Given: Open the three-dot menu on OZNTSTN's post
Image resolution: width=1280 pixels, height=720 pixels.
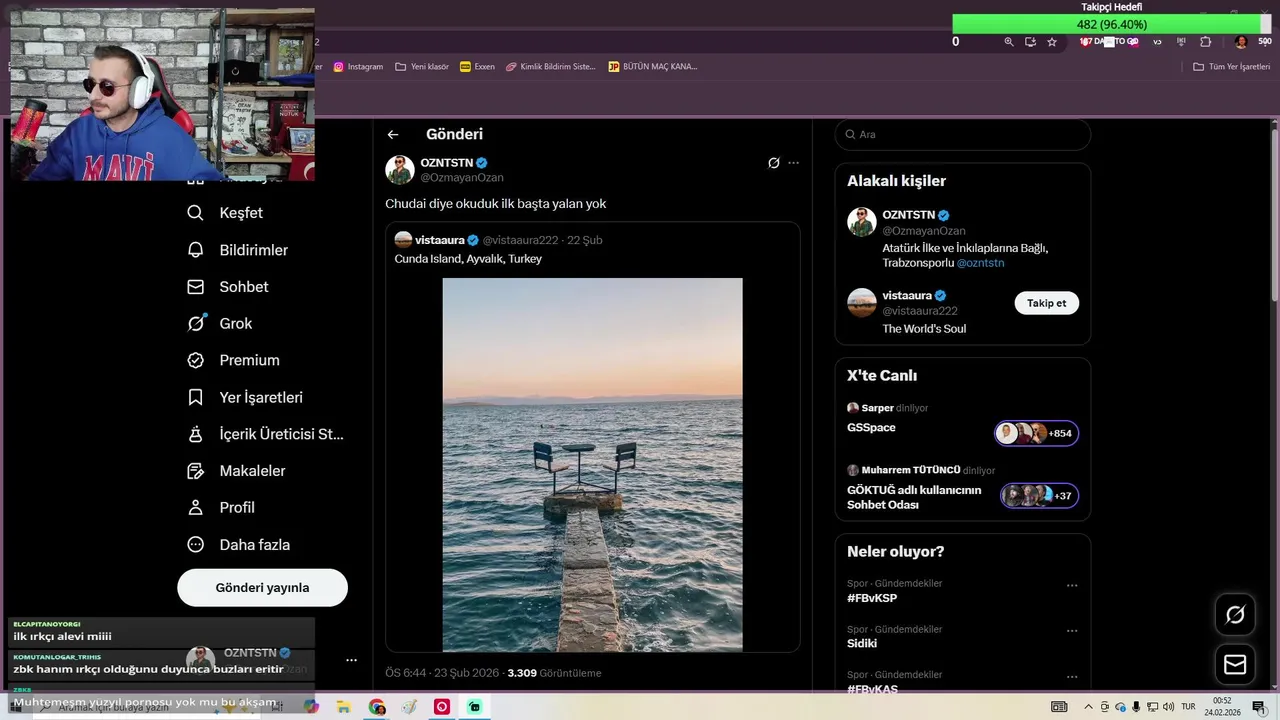Looking at the screenshot, I should coord(794,163).
